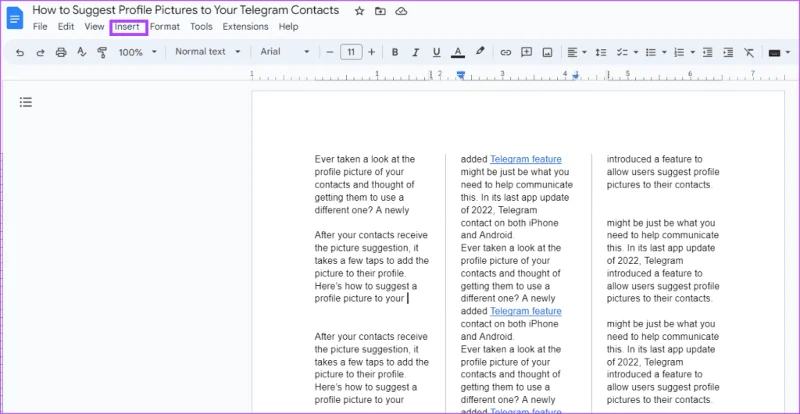Click 'different one? A newly' in the first column
This screenshot has width=800, height=414.
point(362,210)
